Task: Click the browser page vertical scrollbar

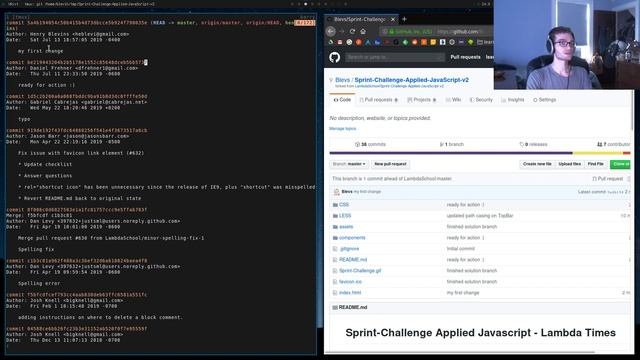Action: tap(633, 110)
